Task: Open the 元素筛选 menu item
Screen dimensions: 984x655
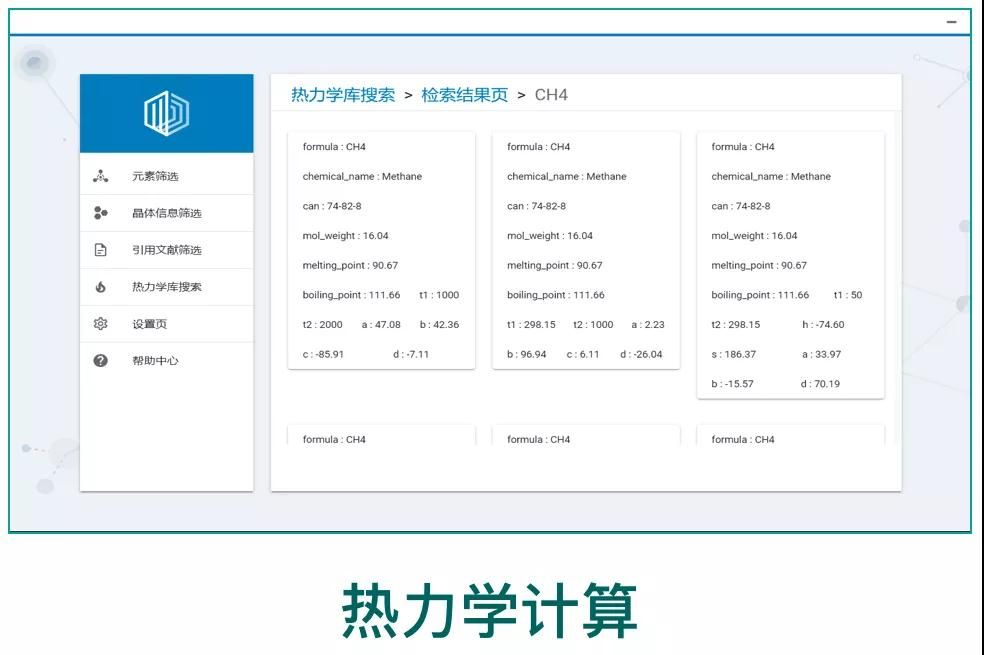Action: (x=155, y=176)
